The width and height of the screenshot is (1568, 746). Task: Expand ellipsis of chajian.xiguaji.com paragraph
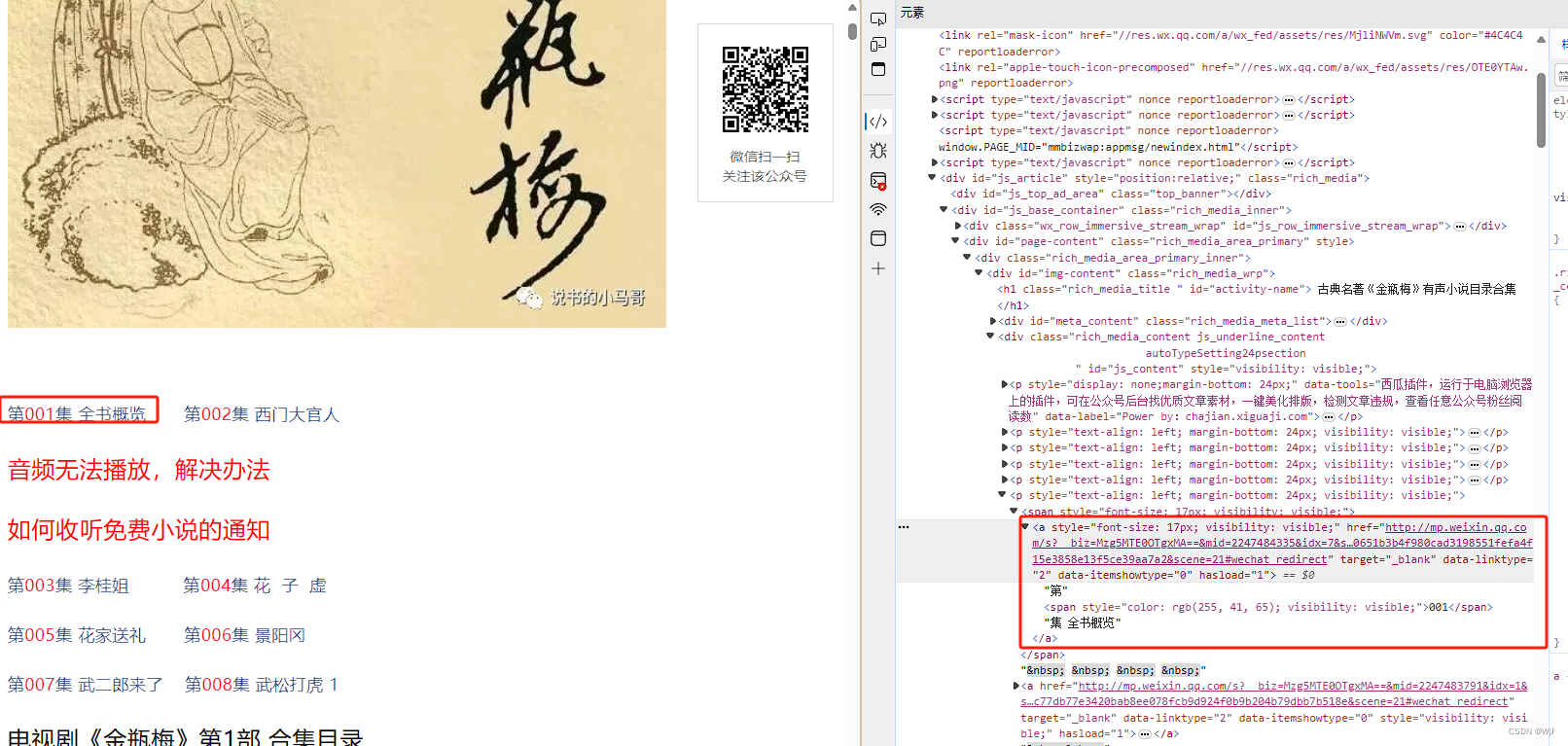(x=1329, y=417)
